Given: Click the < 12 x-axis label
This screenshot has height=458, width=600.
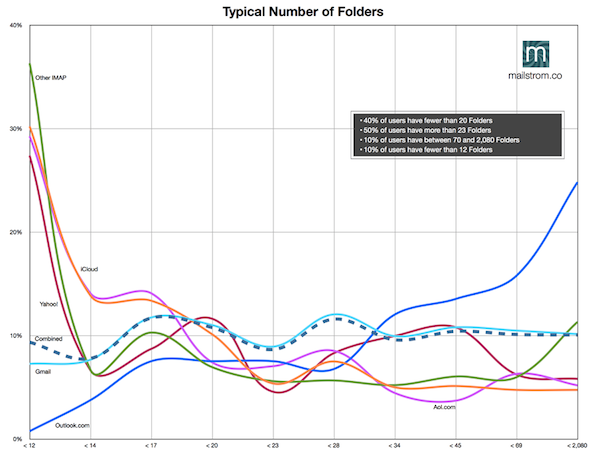Looking at the screenshot, I should (32, 443).
